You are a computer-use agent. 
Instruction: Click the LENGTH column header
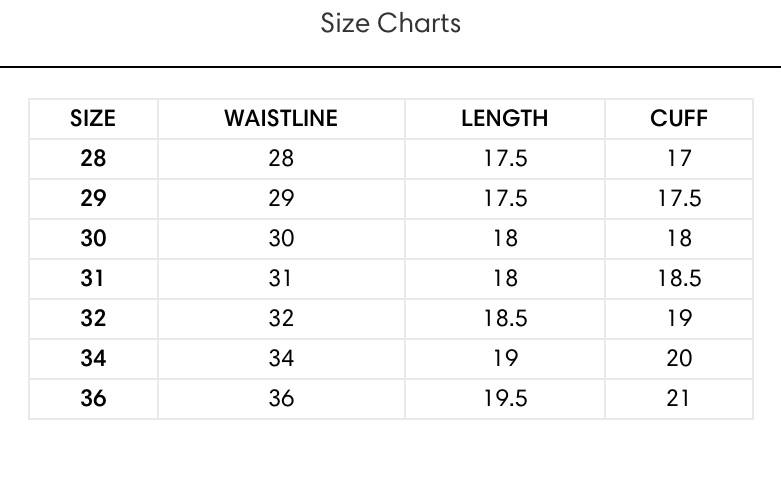(505, 119)
